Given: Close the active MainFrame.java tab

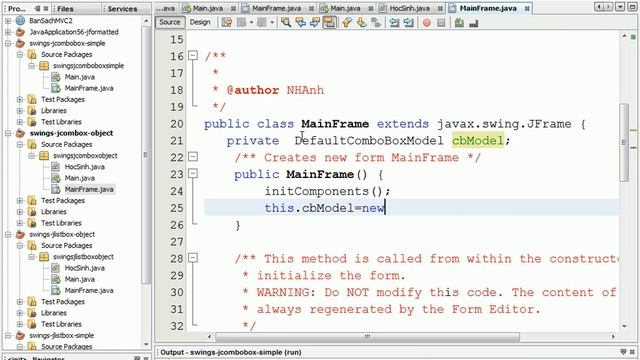Looking at the screenshot, I should tap(527, 9).
